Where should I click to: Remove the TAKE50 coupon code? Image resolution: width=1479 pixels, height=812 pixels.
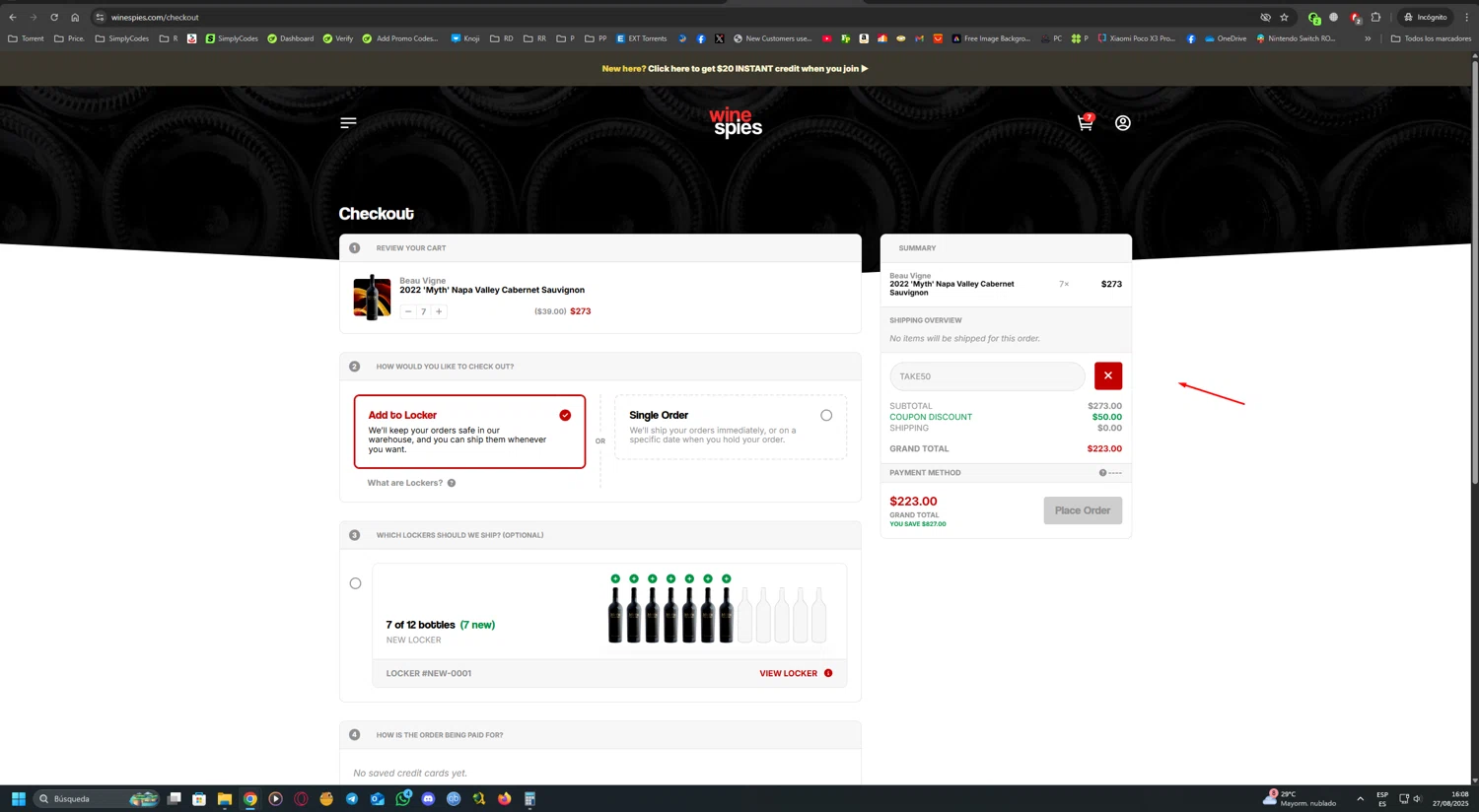point(1108,375)
